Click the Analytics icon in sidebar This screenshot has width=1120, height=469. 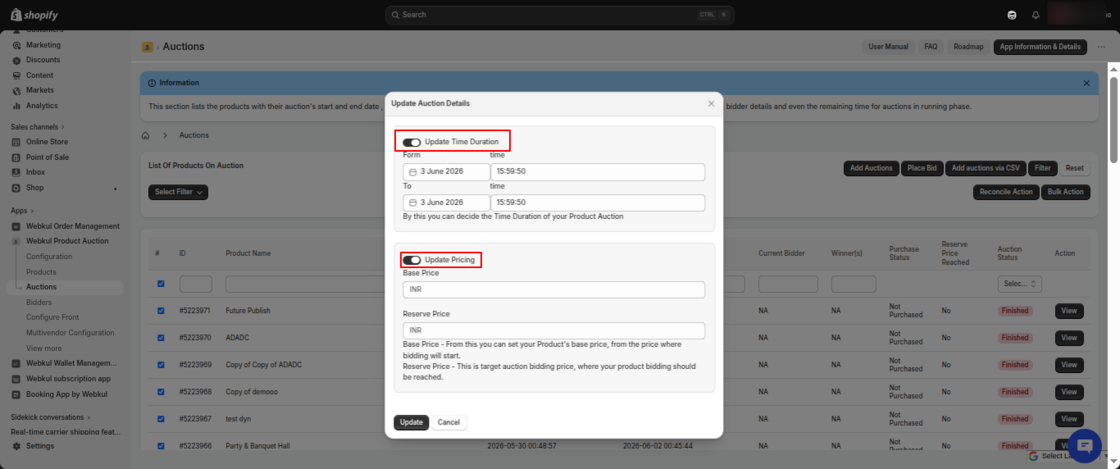(x=16, y=106)
